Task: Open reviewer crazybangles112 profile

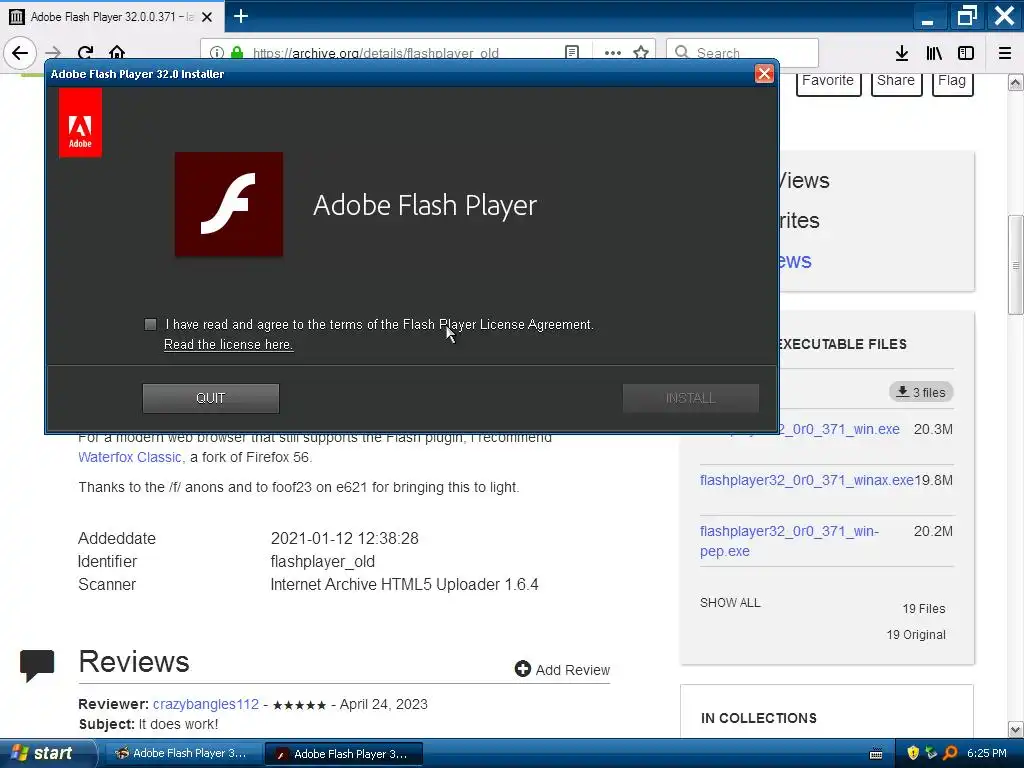Action: [x=206, y=704]
